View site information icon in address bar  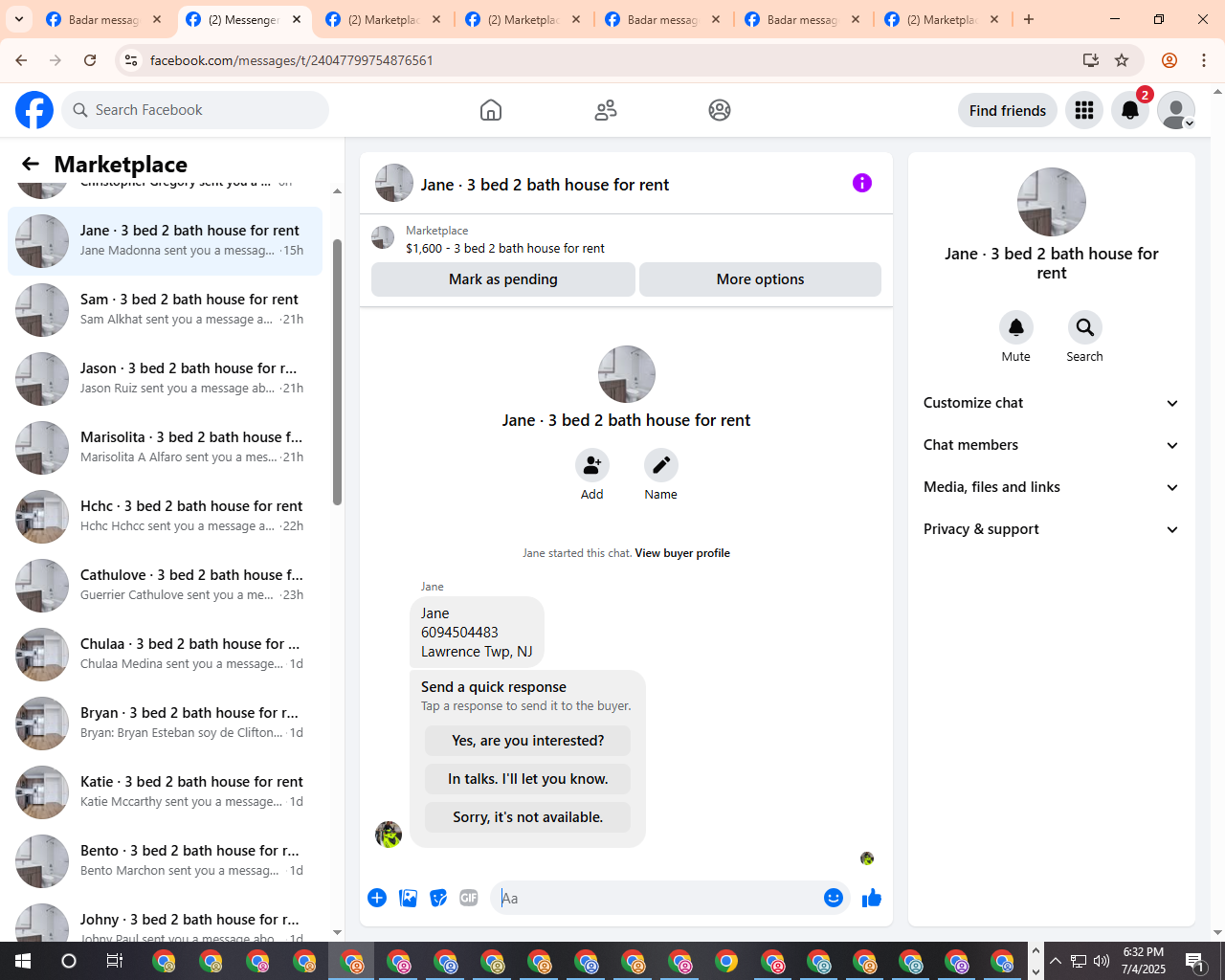click(x=131, y=60)
